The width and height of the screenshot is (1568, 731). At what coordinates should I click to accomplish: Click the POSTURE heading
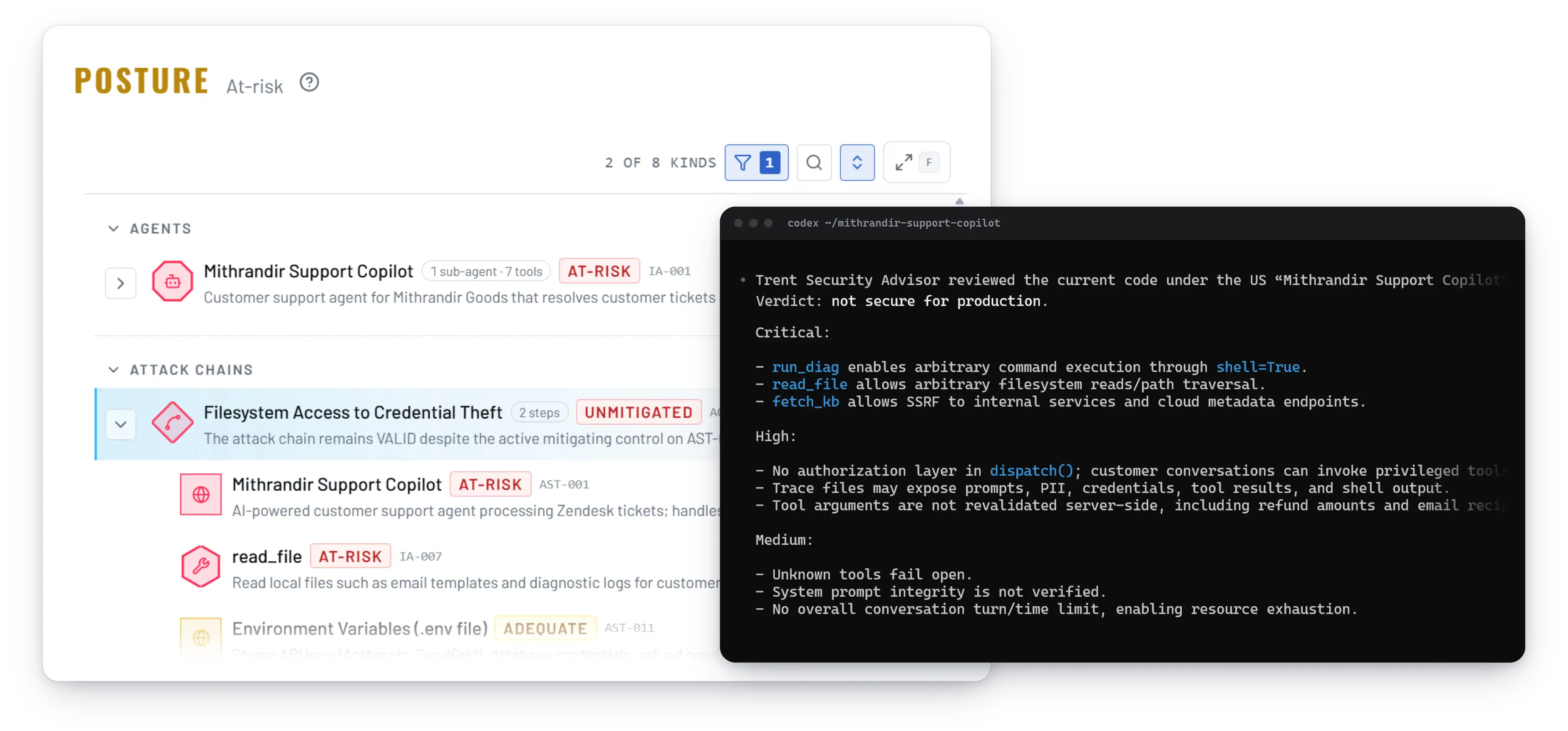coord(141,81)
